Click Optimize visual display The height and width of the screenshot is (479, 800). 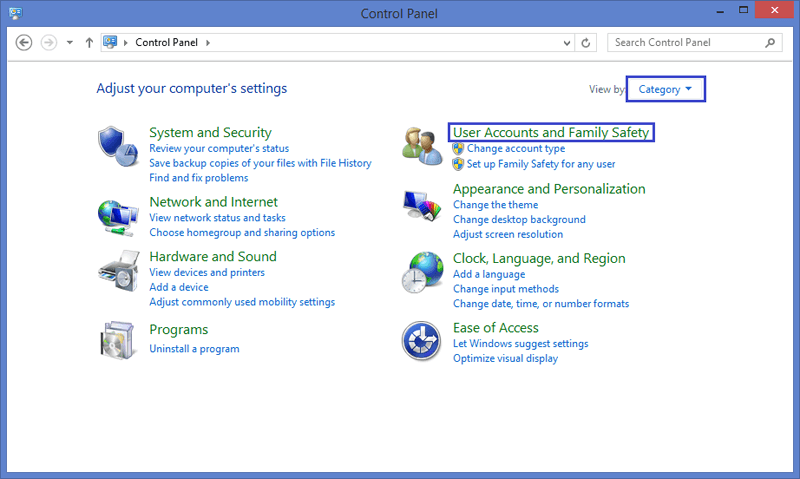(x=505, y=359)
